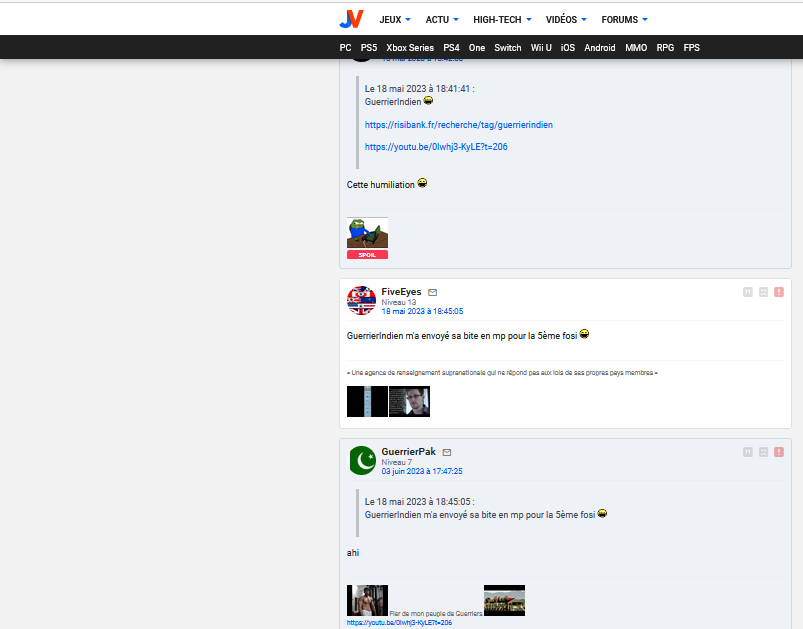Viewport: 803px width, 629px height.
Task: Quote the FiveEyes post using quote icon
Action: click(x=747, y=292)
